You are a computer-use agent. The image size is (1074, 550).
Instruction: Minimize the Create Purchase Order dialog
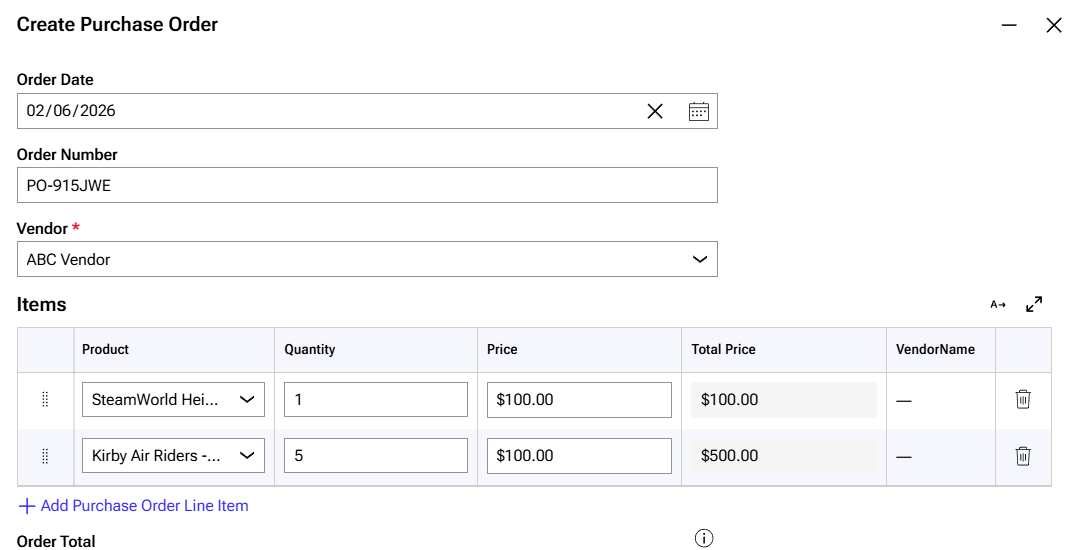click(1009, 25)
